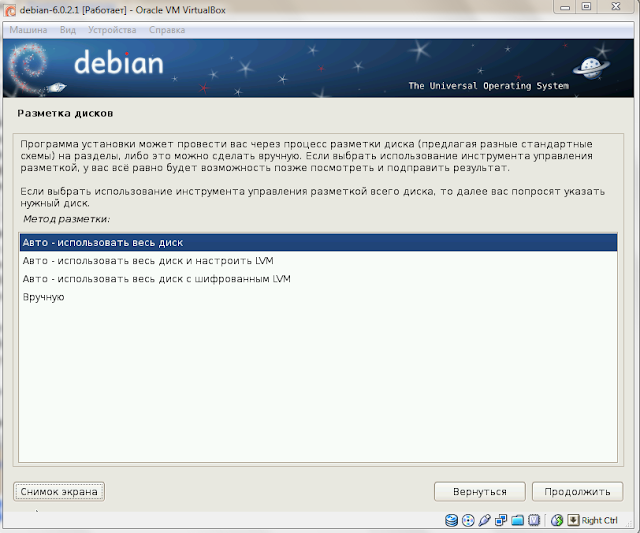Click the VirtualBox icon in the title bar
Screen dimensions: 640x533
[10, 10]
